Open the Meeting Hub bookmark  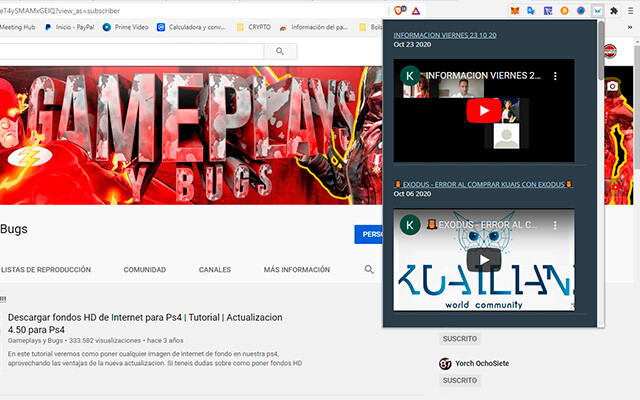(x=18, y=27)
